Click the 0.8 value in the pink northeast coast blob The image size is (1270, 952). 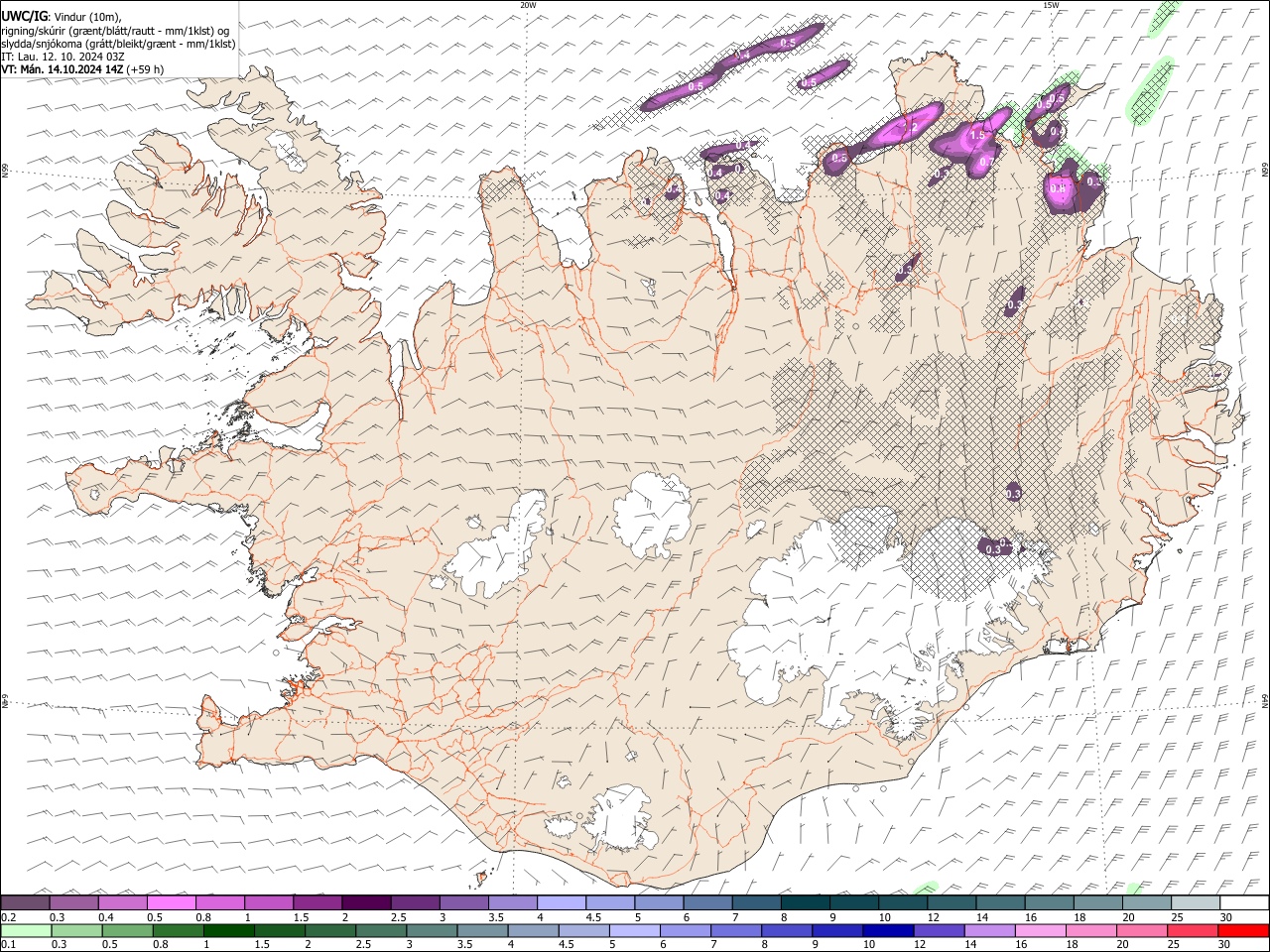coord(1058,188)
